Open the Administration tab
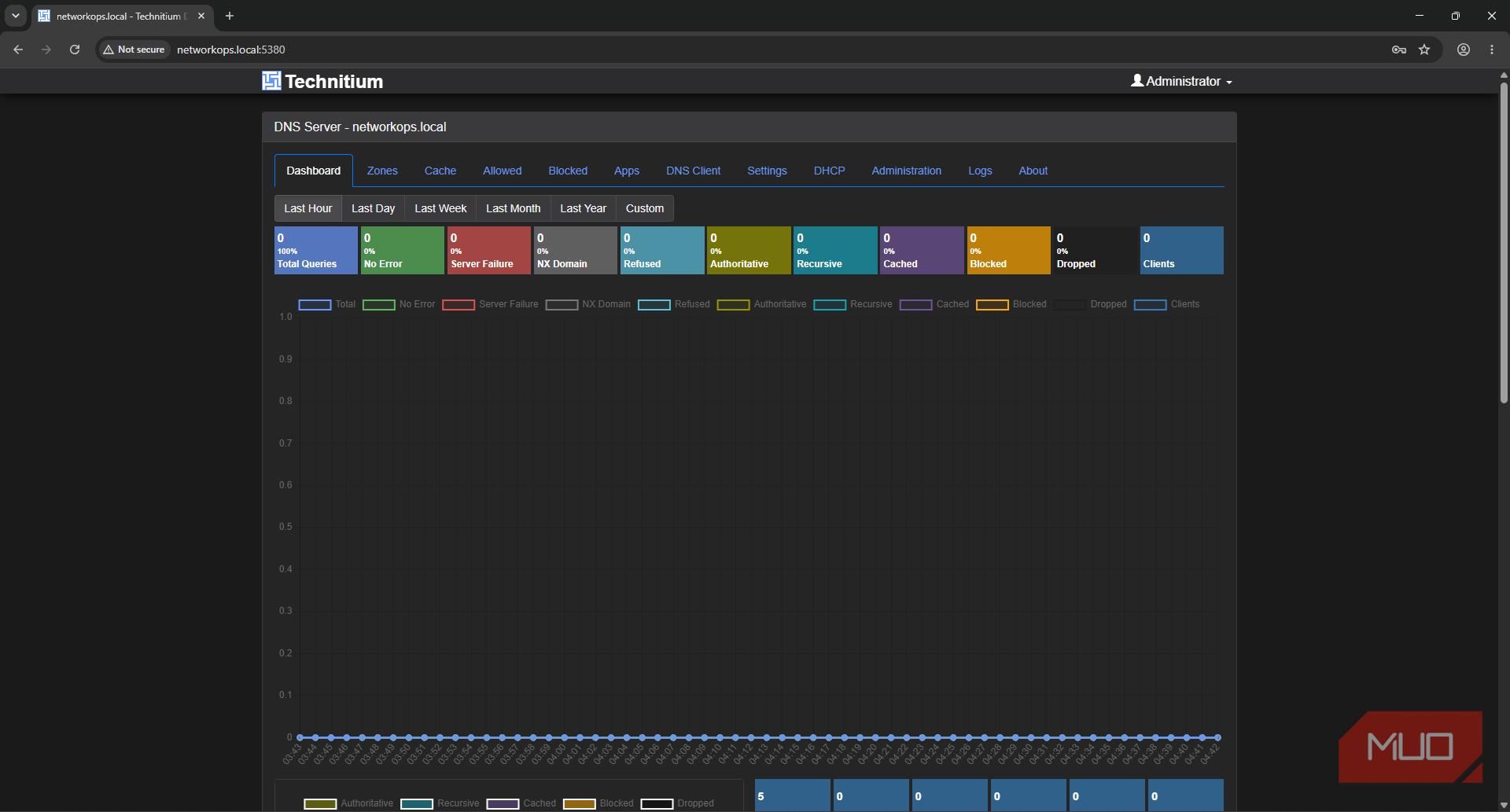 pos(907,171)
